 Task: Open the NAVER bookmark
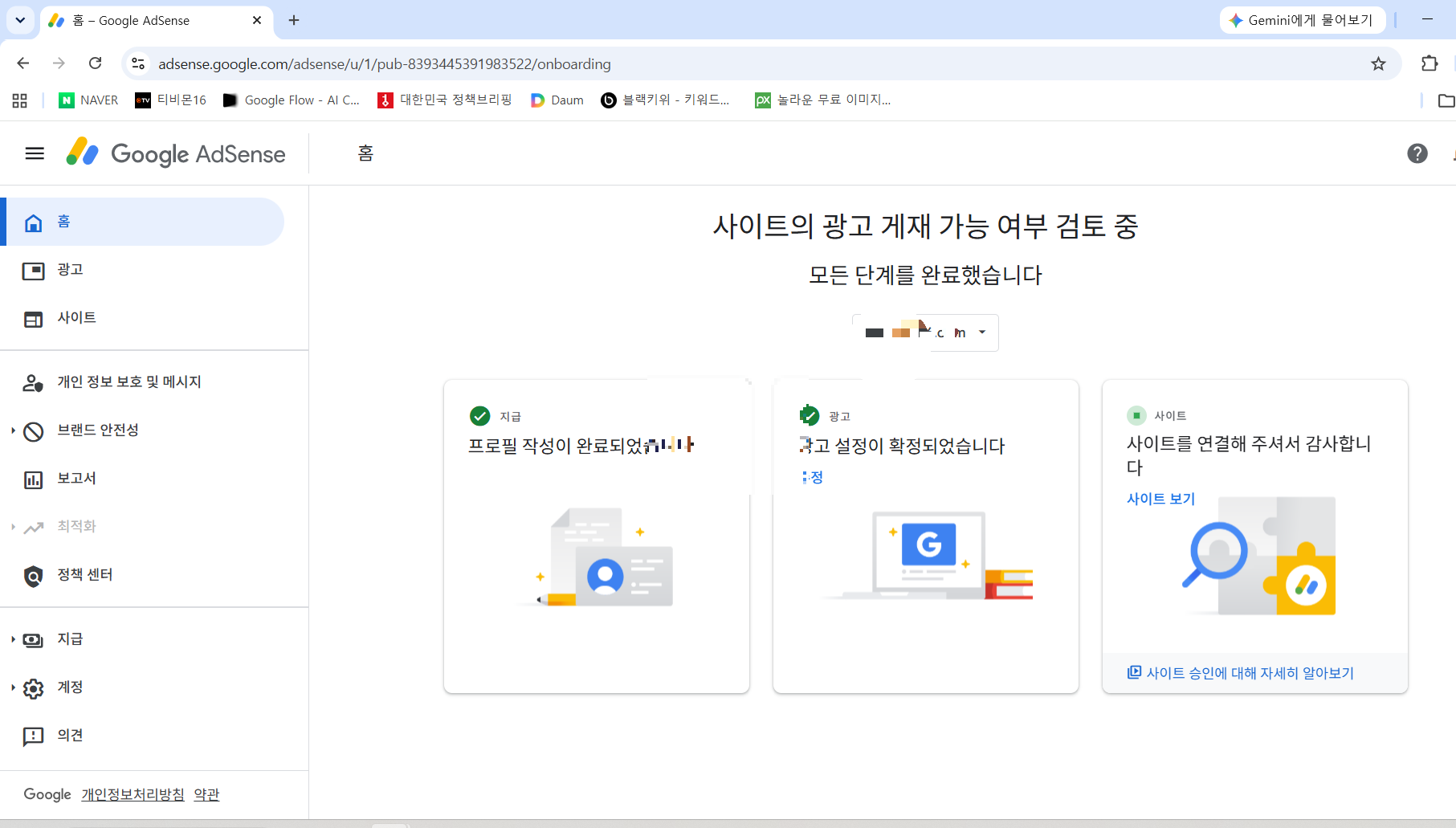click(x=88, y=100)
